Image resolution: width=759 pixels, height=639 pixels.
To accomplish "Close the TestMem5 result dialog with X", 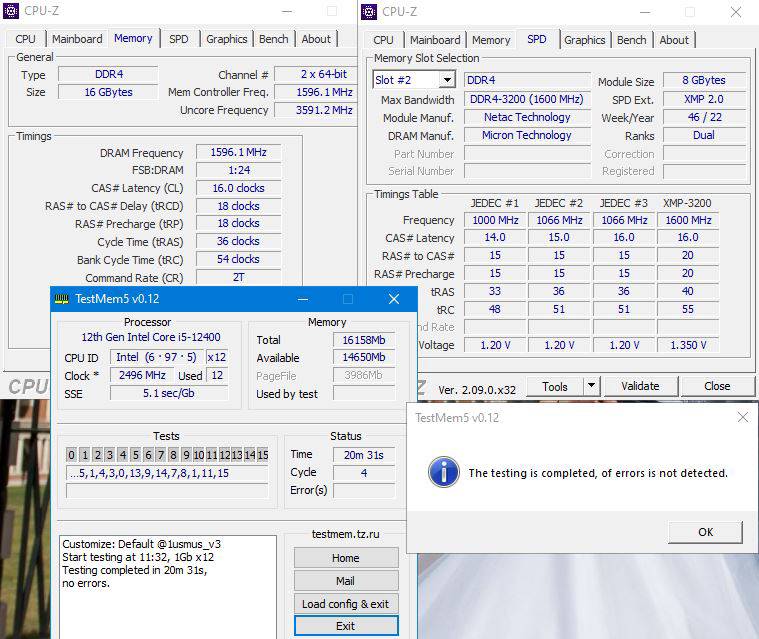I will coord(741,417).
